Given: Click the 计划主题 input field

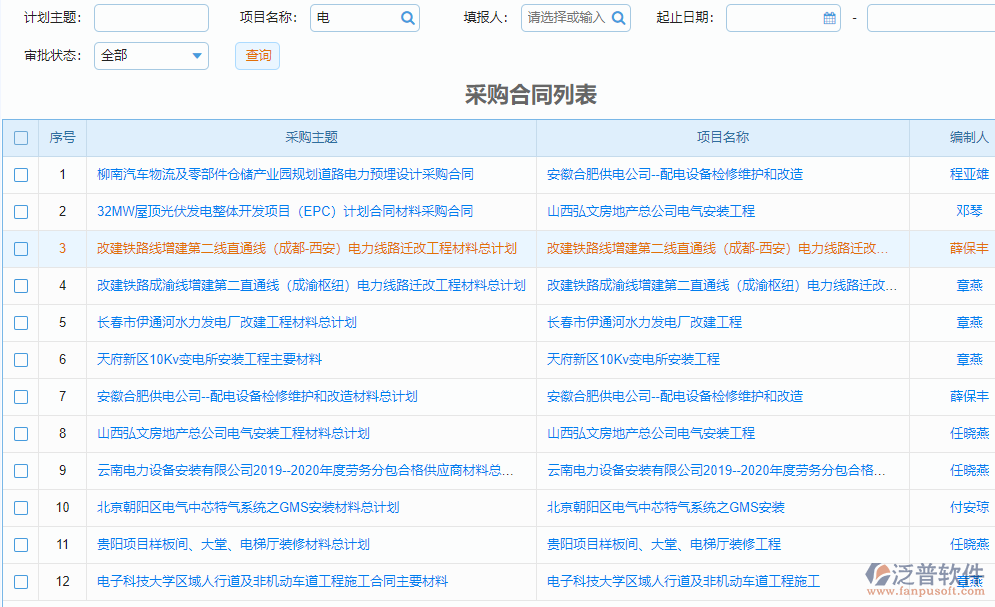Looking at the screenshot, I should click(150, 18).
